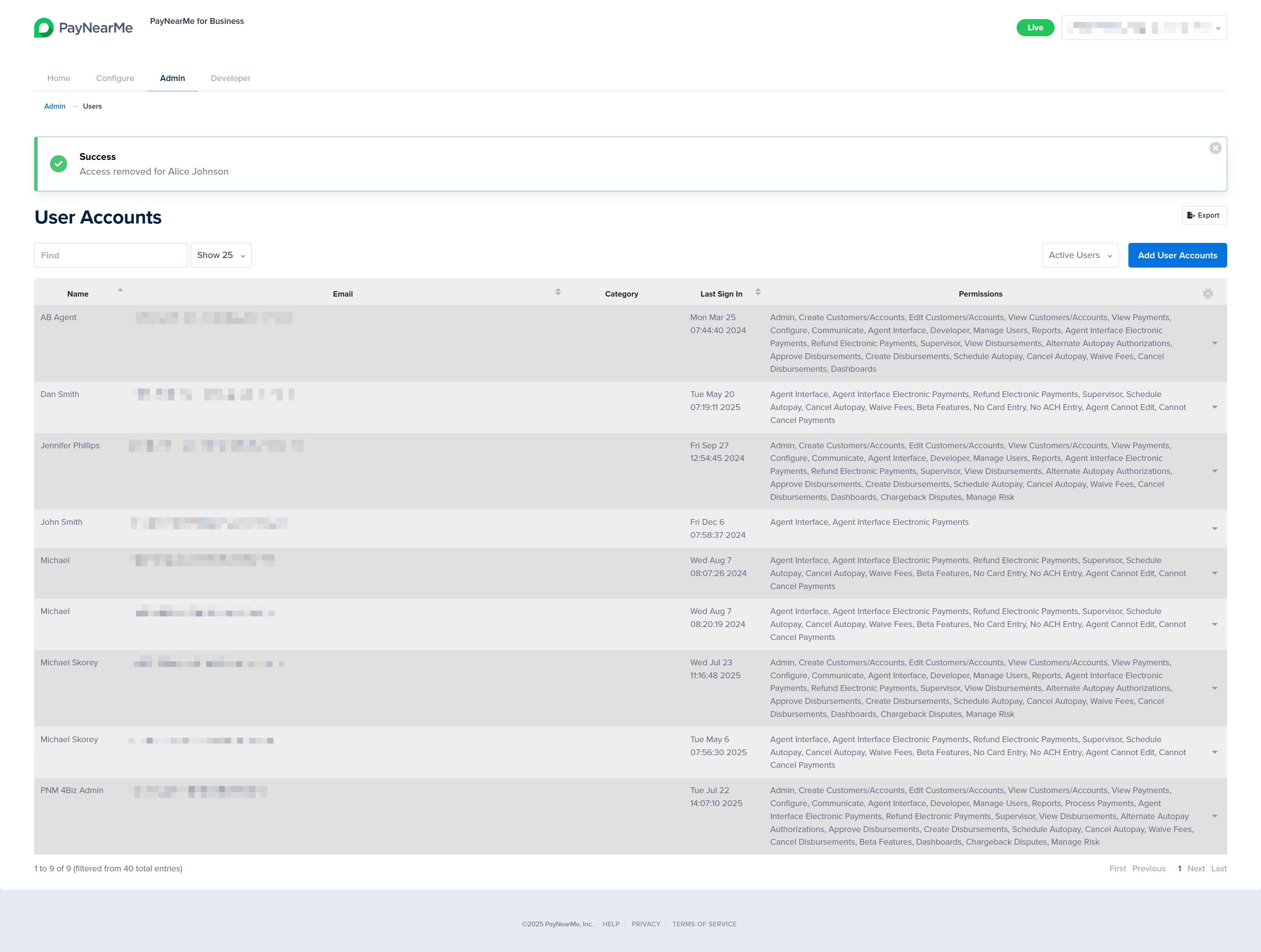This screenshot has height=952, width=1261.
Task: Open the account selector dropdown at top
Action: tap(1144, 27)
